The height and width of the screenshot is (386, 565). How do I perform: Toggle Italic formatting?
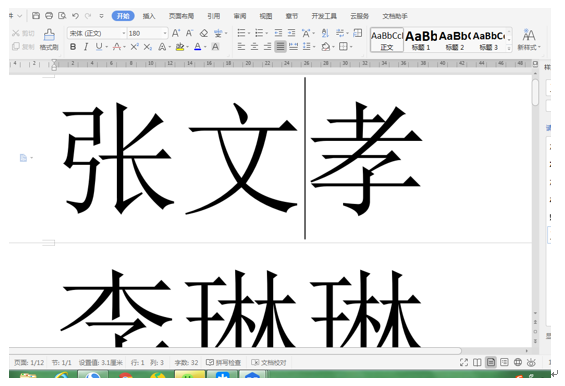(x=86, y=46)
